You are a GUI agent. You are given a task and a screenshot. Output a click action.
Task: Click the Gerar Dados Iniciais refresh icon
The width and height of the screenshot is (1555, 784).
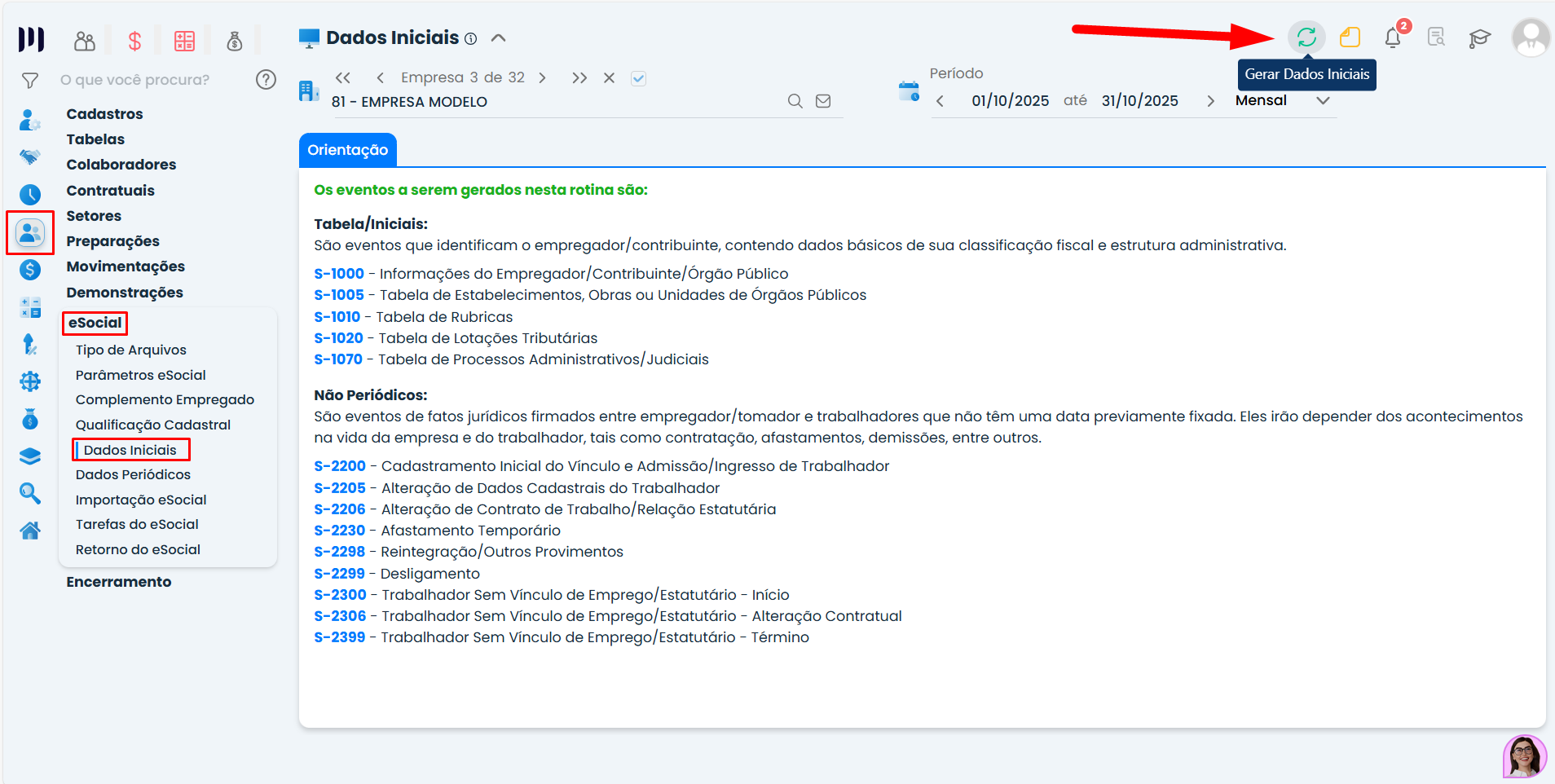1306,37
